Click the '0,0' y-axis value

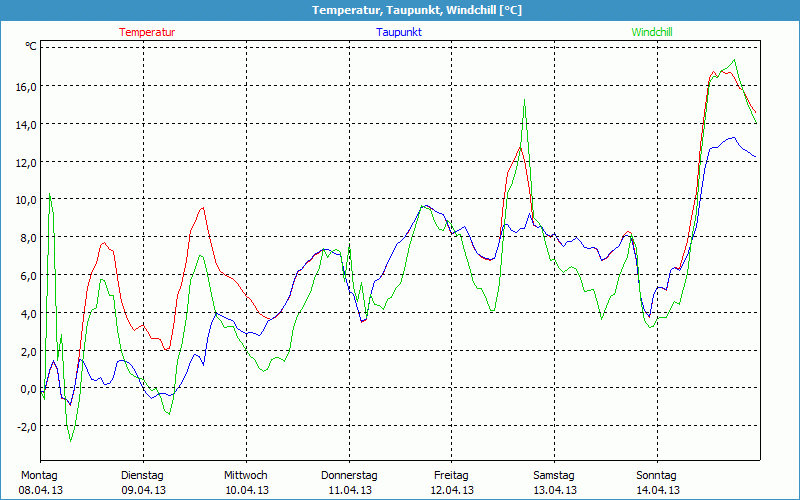(x=28, y=389)
